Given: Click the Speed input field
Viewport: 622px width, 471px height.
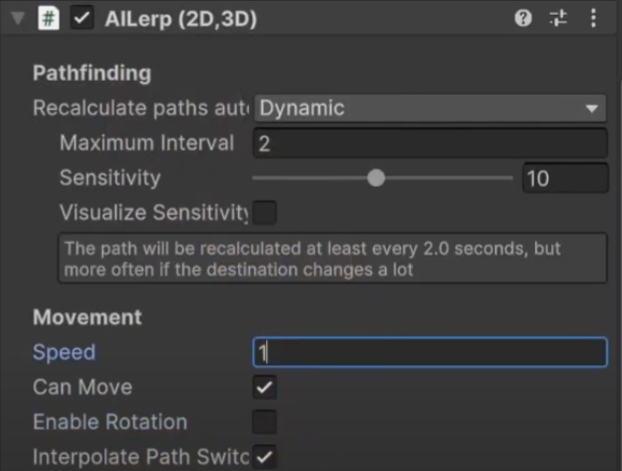Looking at the screenshot, I should 430,352.
